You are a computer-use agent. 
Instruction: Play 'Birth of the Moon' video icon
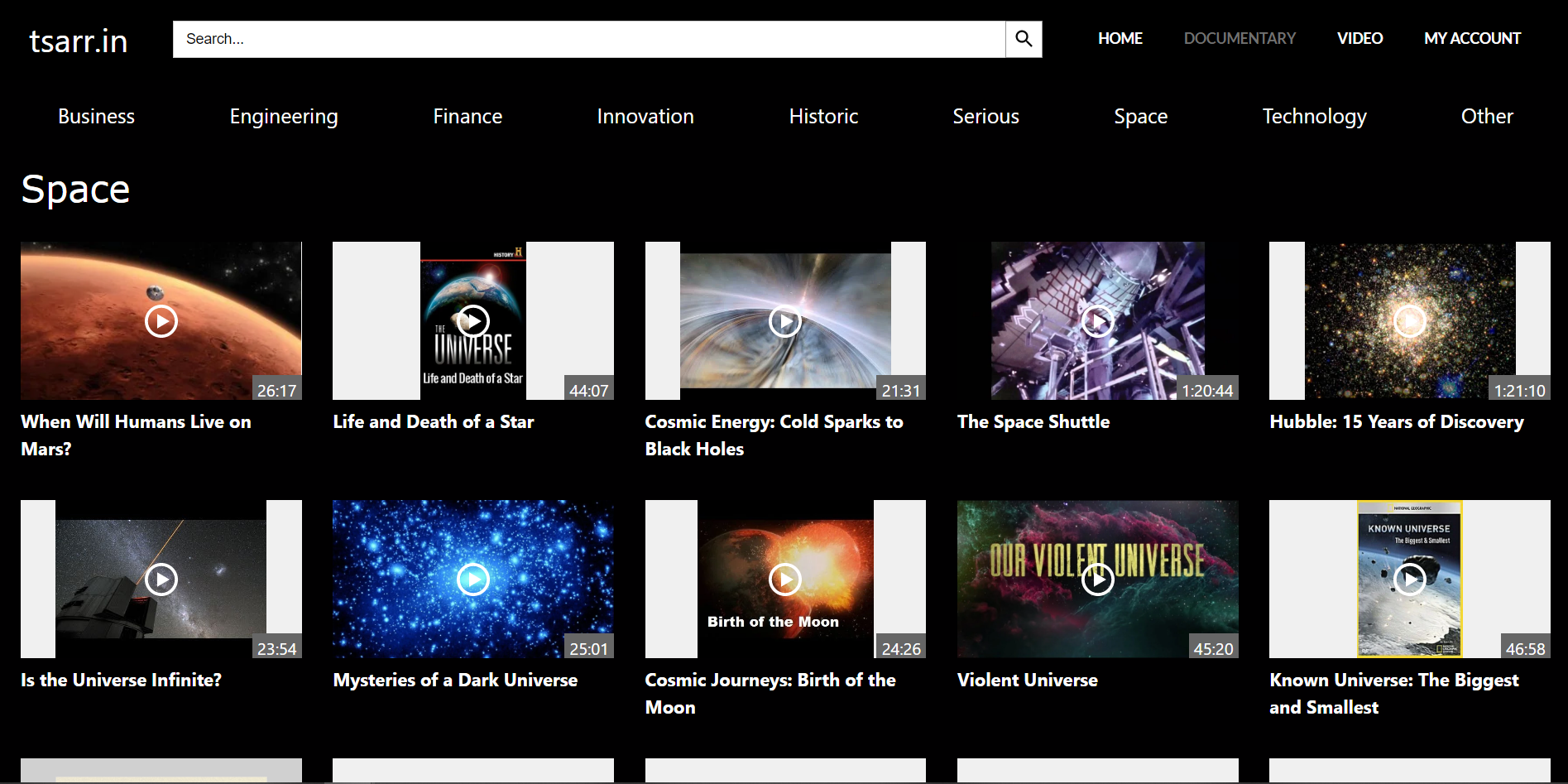click(785, 580)
